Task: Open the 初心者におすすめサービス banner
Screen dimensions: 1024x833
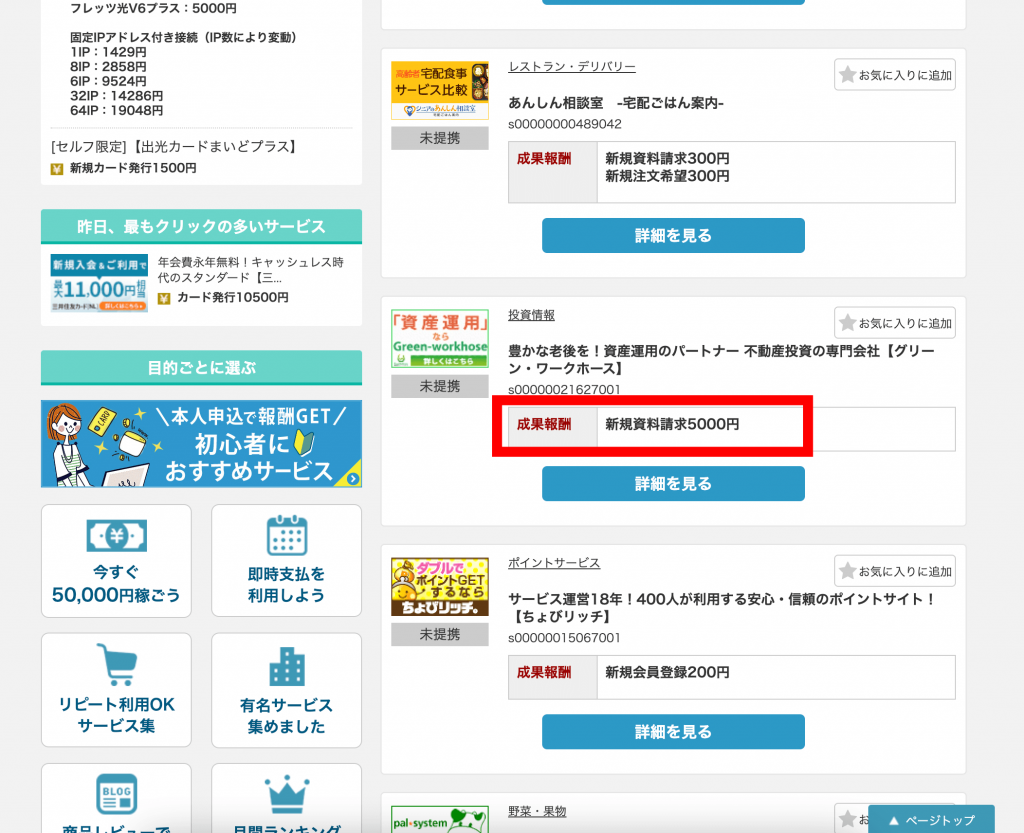Action: click(x=201, y=444)
